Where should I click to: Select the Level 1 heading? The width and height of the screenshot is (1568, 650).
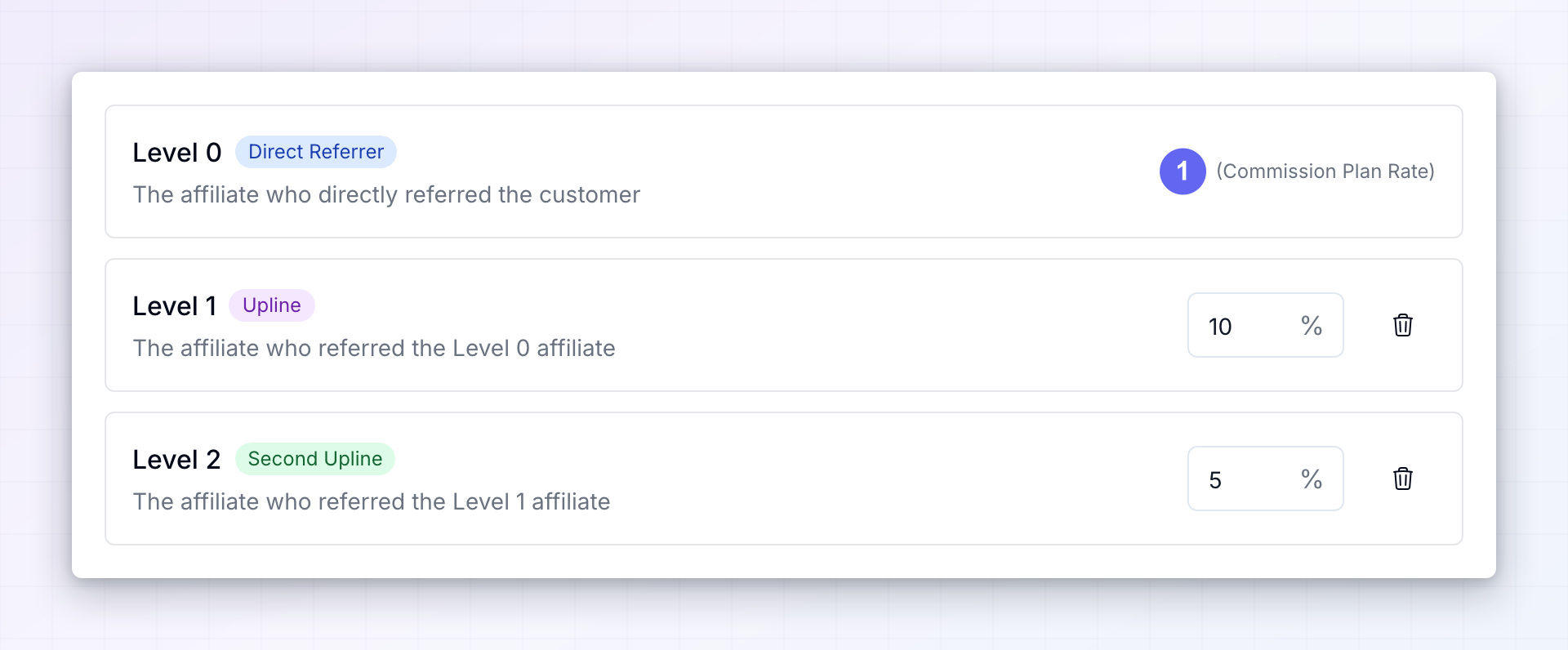(x=175, y=306)
